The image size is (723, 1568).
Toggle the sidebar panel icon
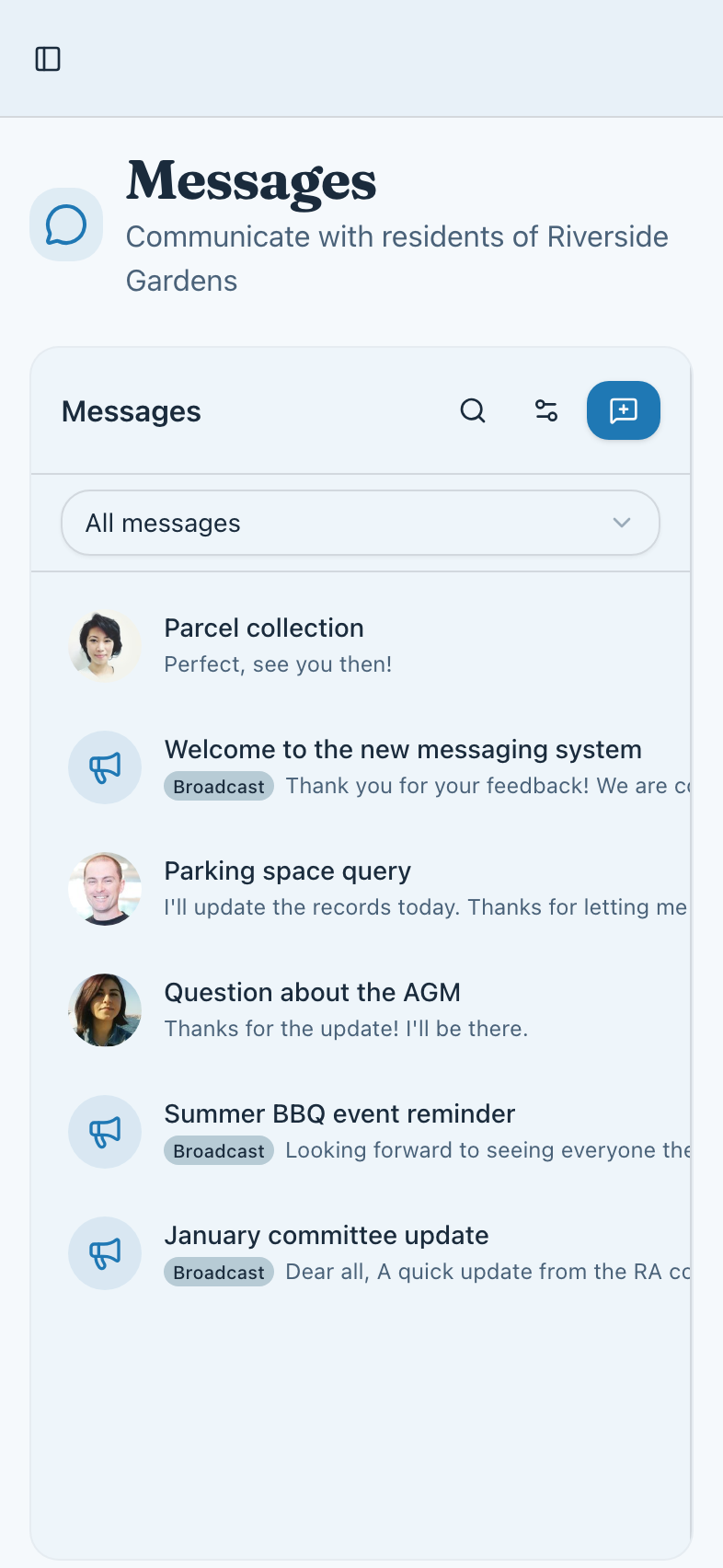click(48, 59)
